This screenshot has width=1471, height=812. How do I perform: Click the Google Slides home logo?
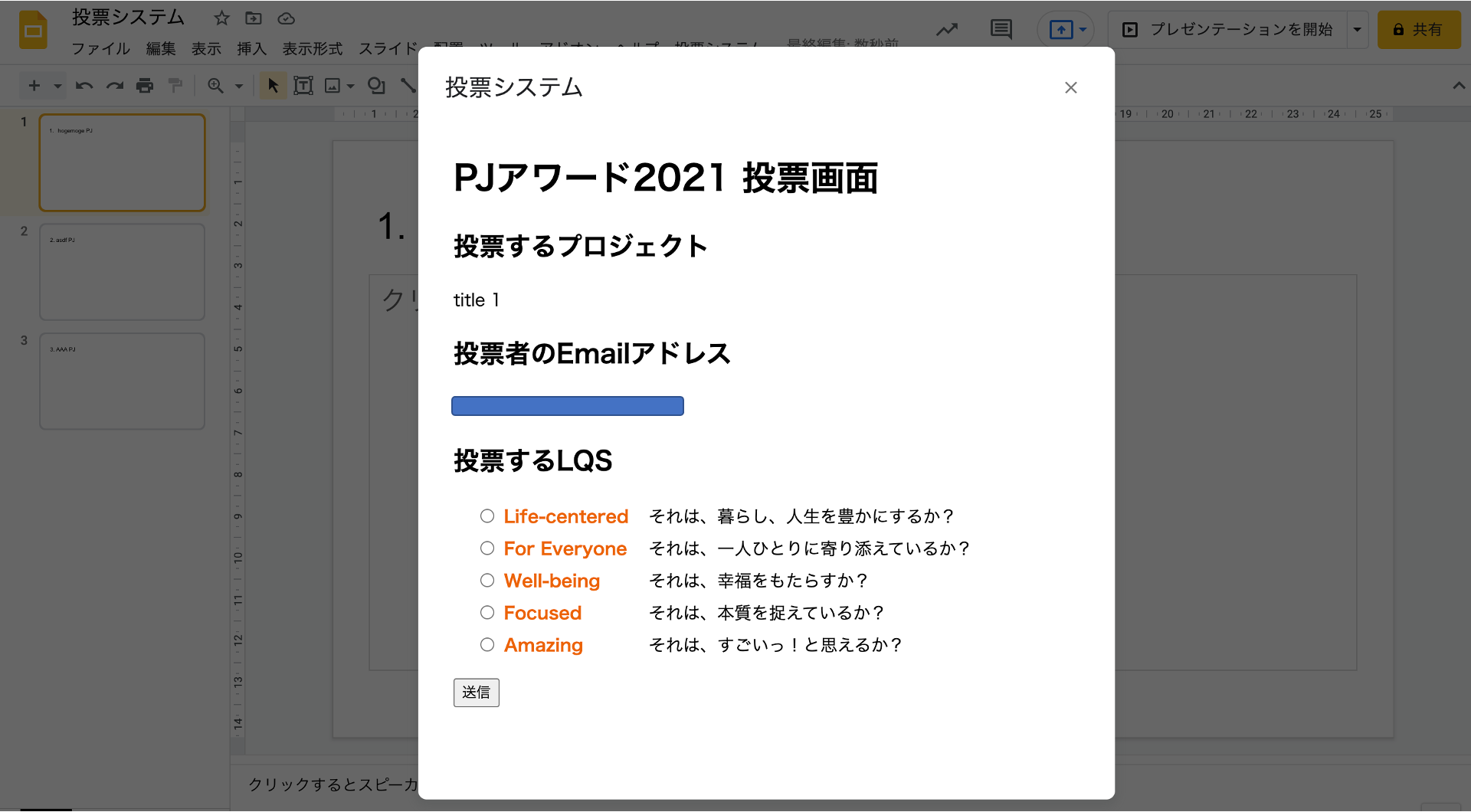click(x=33, y=30)
